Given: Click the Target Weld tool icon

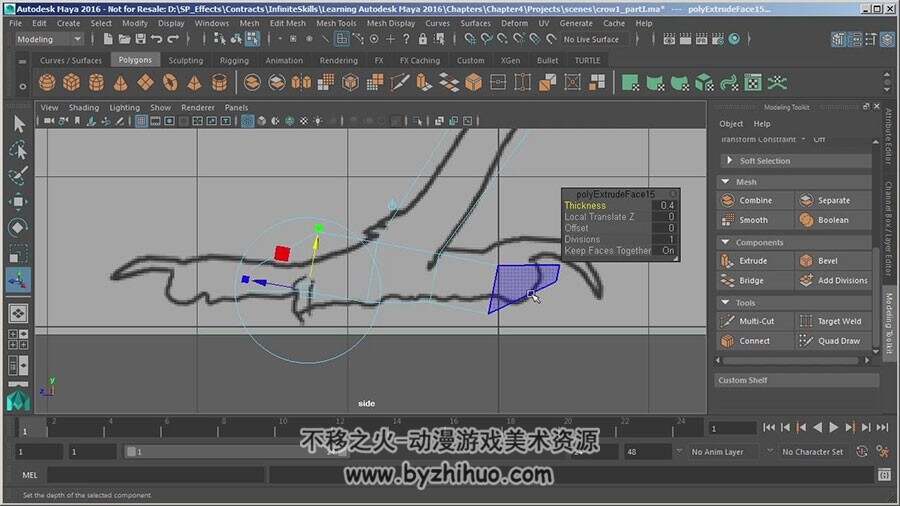Looking at the screenshot, I should (806, 321).
